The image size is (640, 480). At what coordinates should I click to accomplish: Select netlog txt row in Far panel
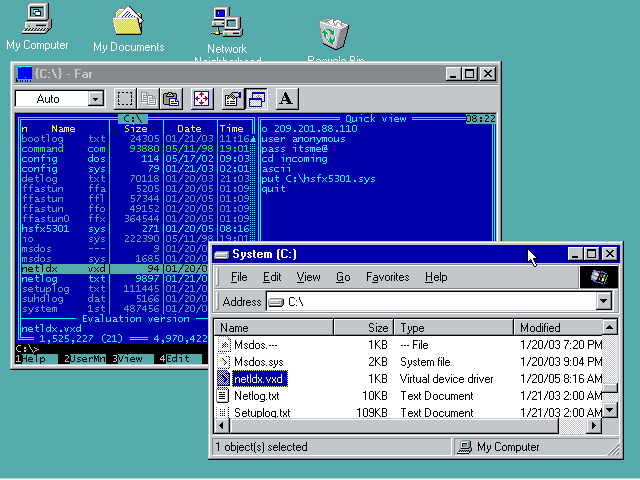pyautogui.click(x=115, y=279)
